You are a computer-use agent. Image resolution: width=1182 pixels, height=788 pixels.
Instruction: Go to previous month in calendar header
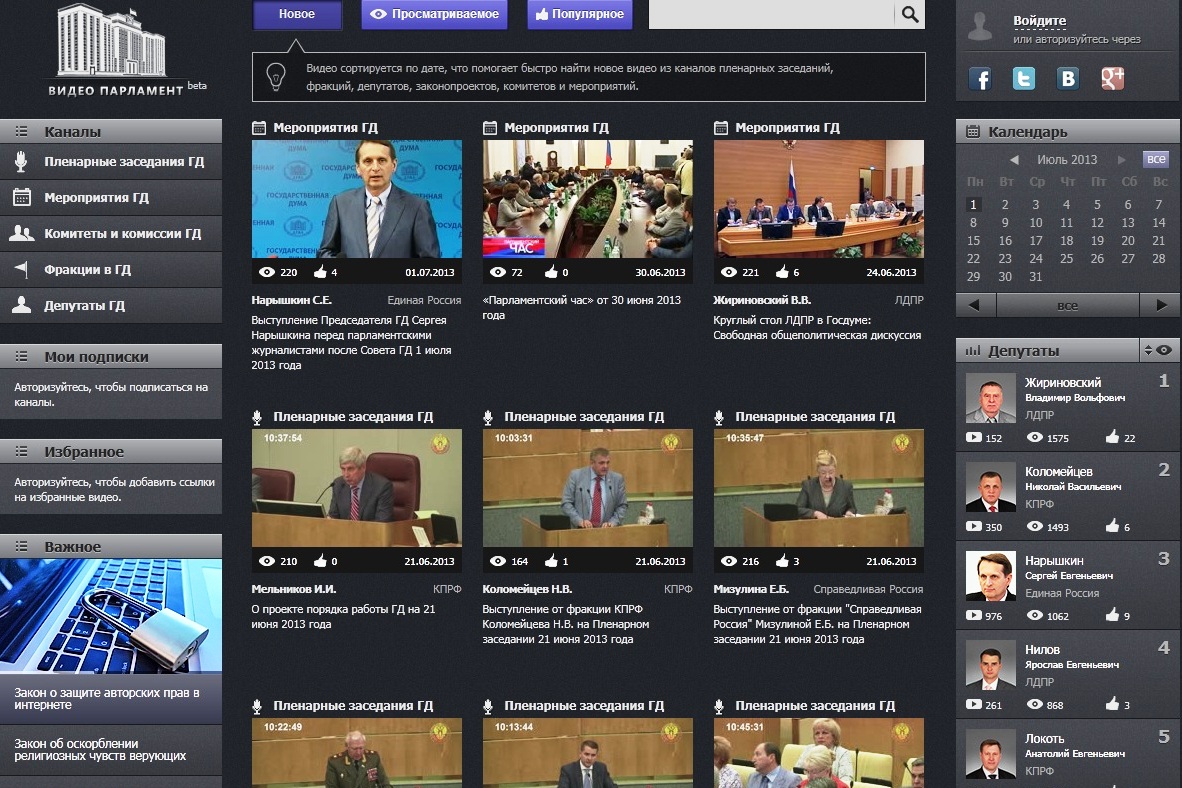tap(1014, 160)
